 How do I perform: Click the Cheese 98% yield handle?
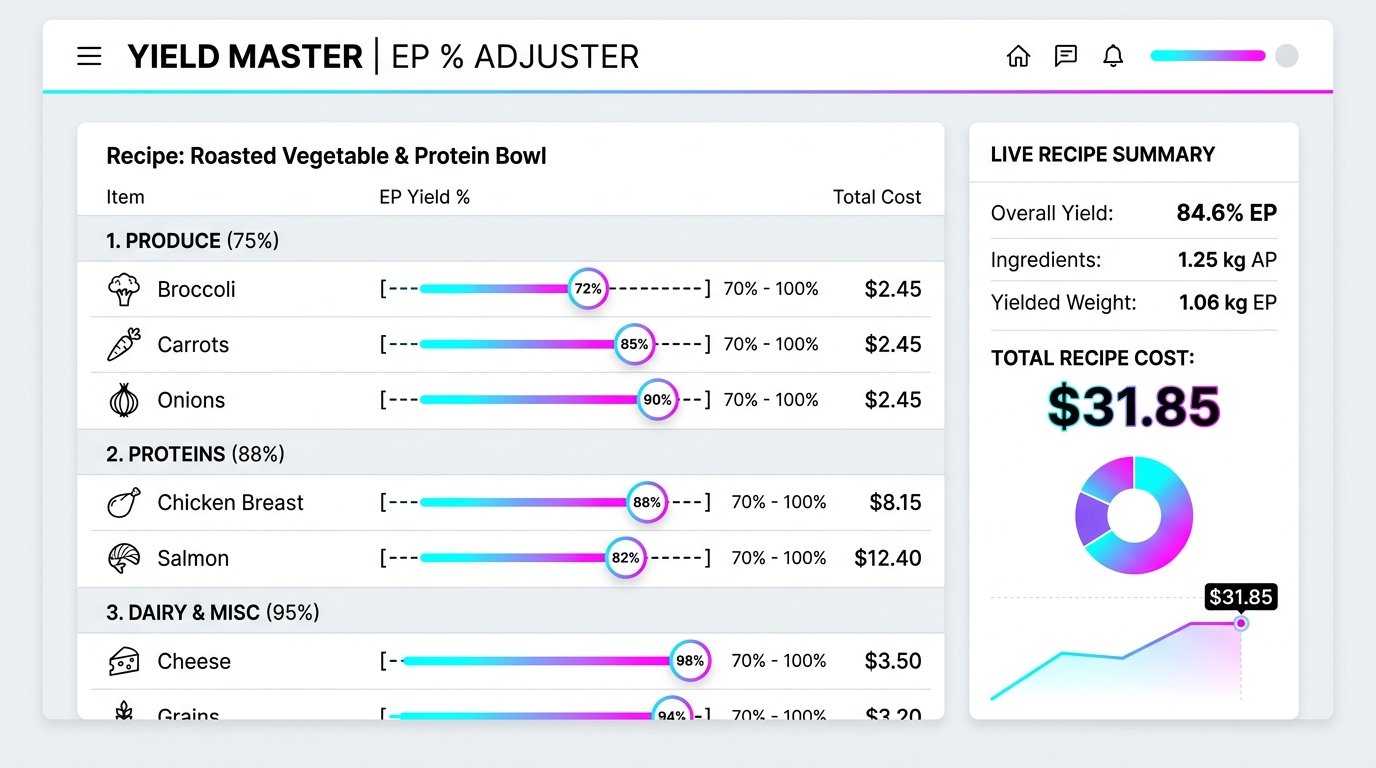pos(690,661)
